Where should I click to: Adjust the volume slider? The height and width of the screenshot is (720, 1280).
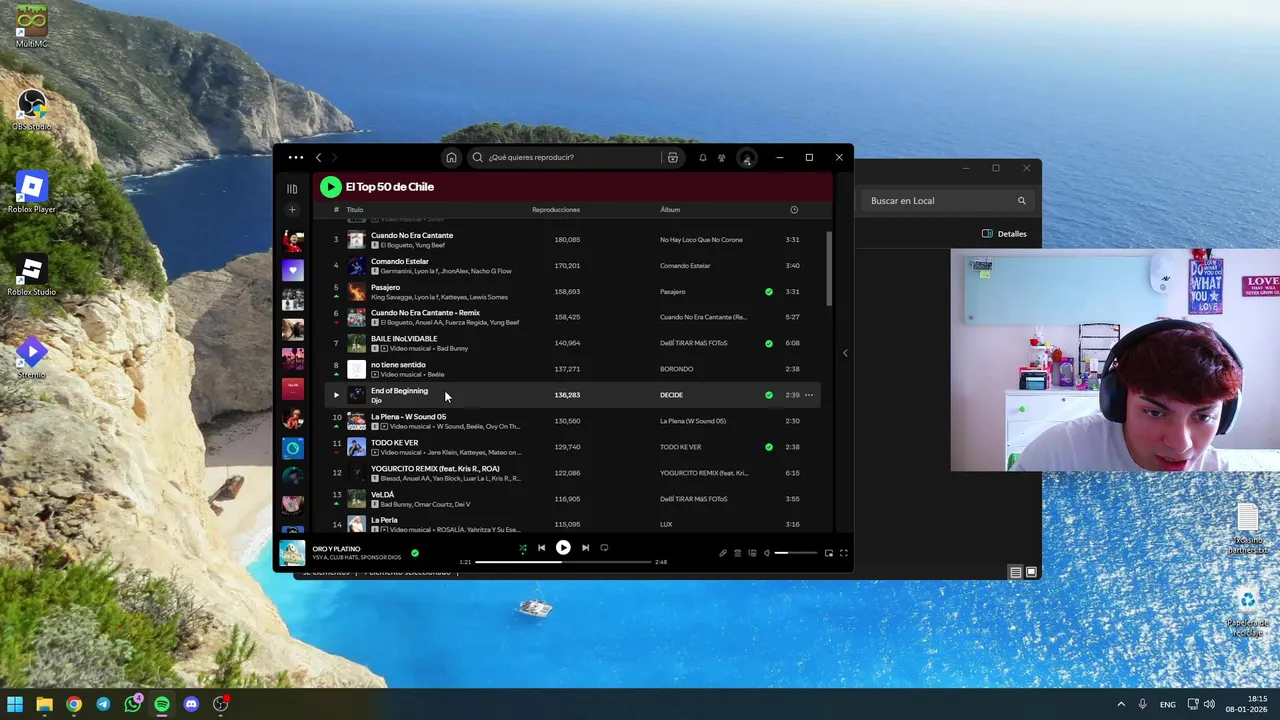tap(796, 553)
